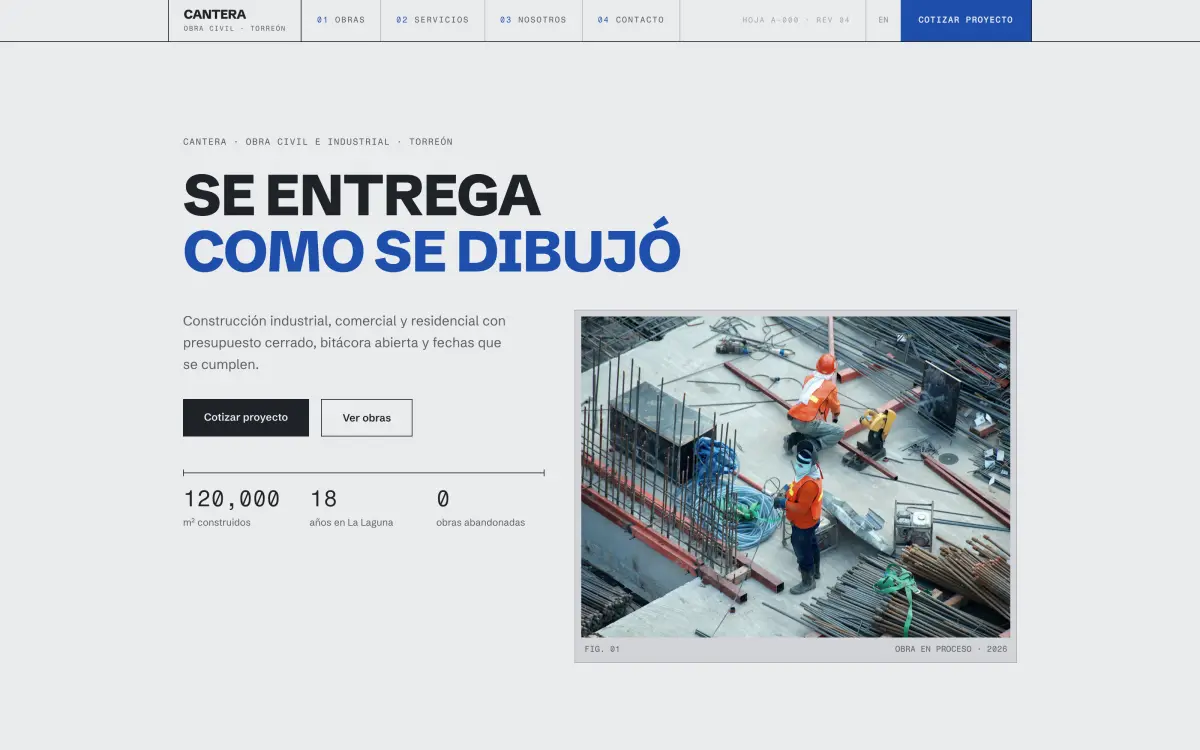
Task: Click the SE ENTREGA headline
Action: (362, 195)
